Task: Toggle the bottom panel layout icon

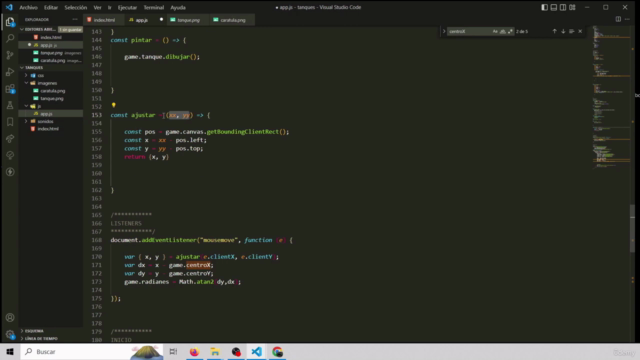Action: (553, 7)
